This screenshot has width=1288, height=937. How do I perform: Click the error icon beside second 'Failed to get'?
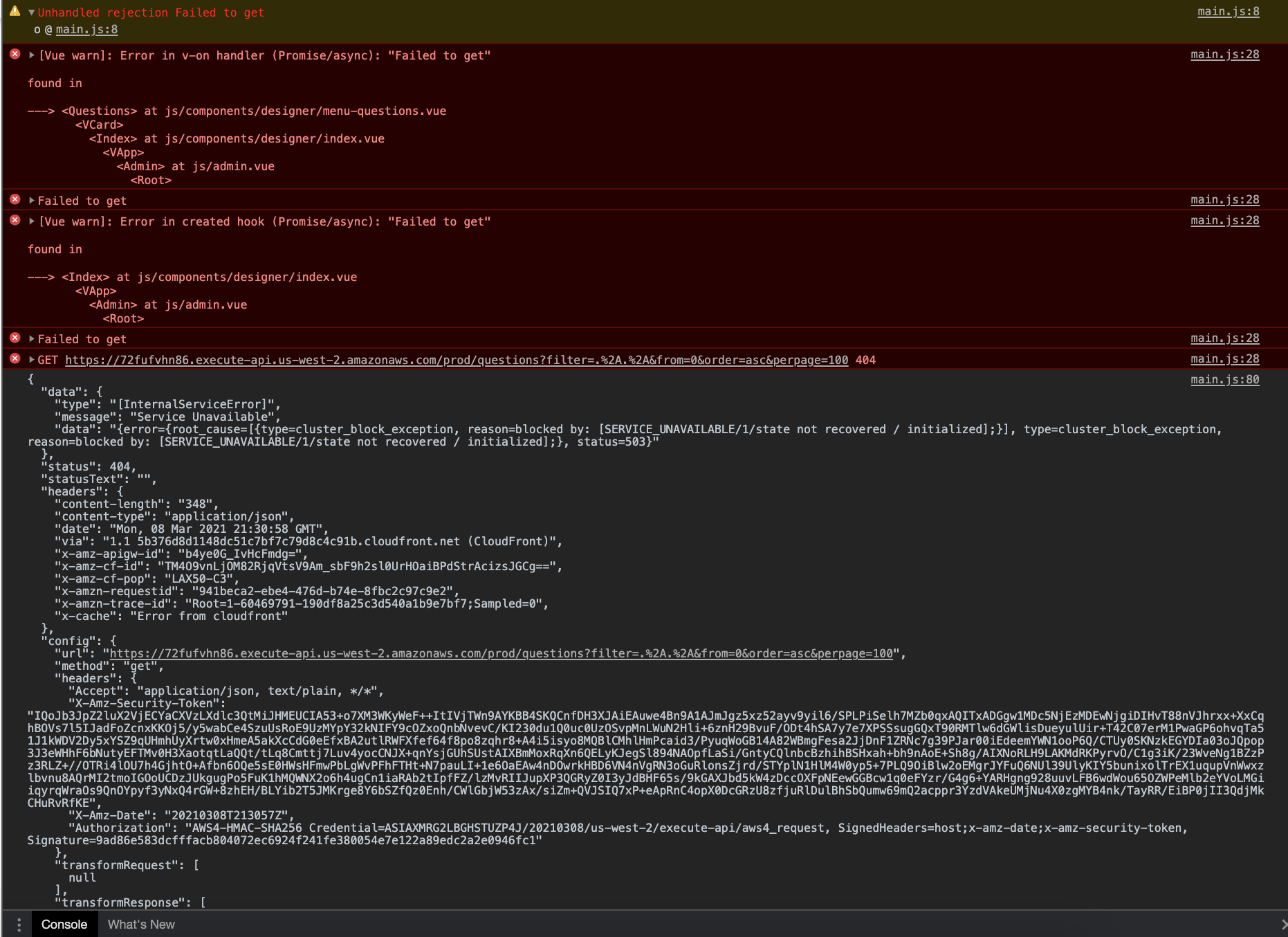tap(15, 338)
